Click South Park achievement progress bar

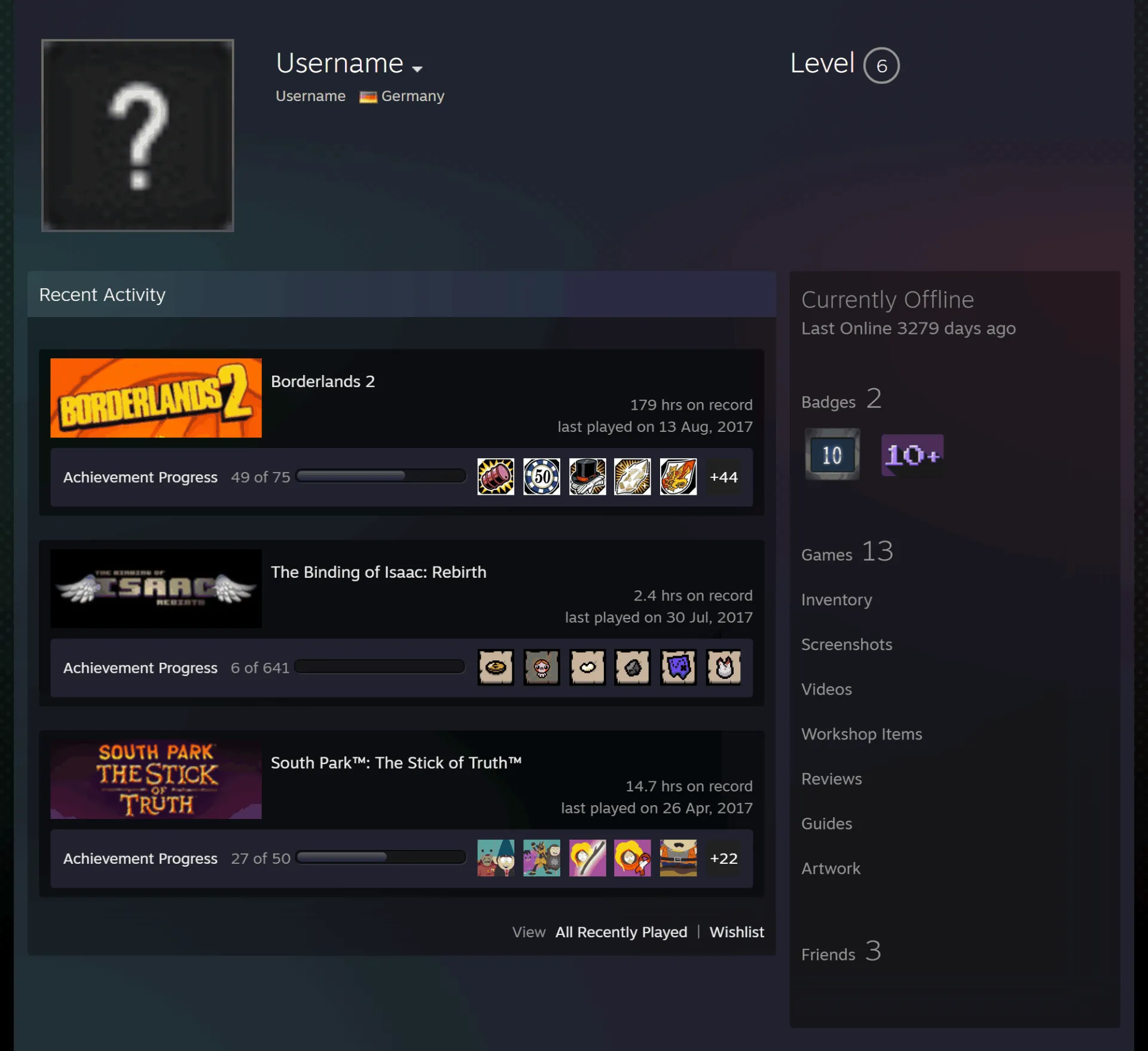pos(381,857)
